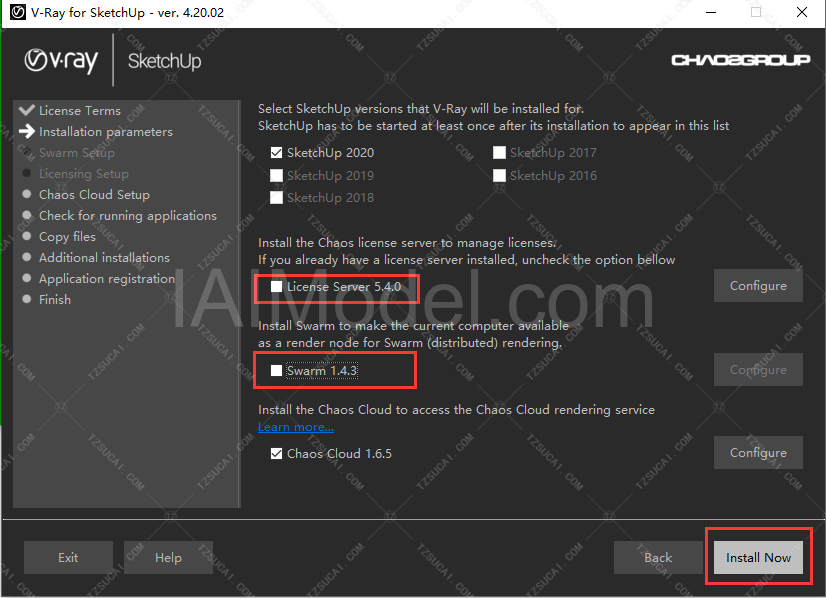Enable the Swarm 1.4.3 checkbox

pos(277,370)
